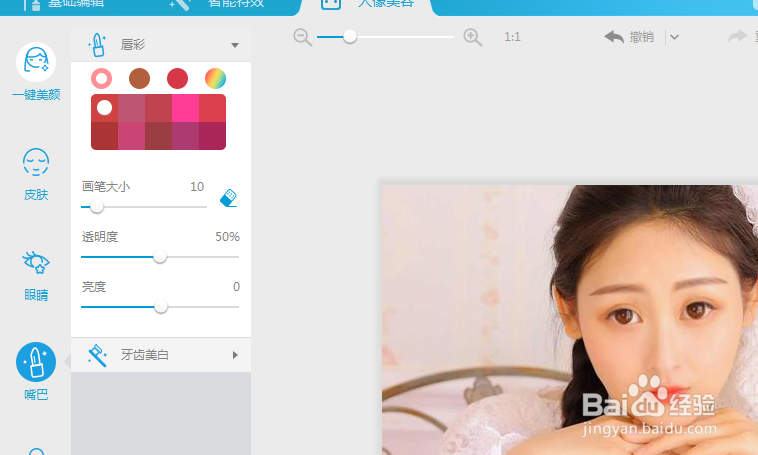The image size is (758, 455).
Task: Open the undo history dropdown chevron
Action: 674,37
